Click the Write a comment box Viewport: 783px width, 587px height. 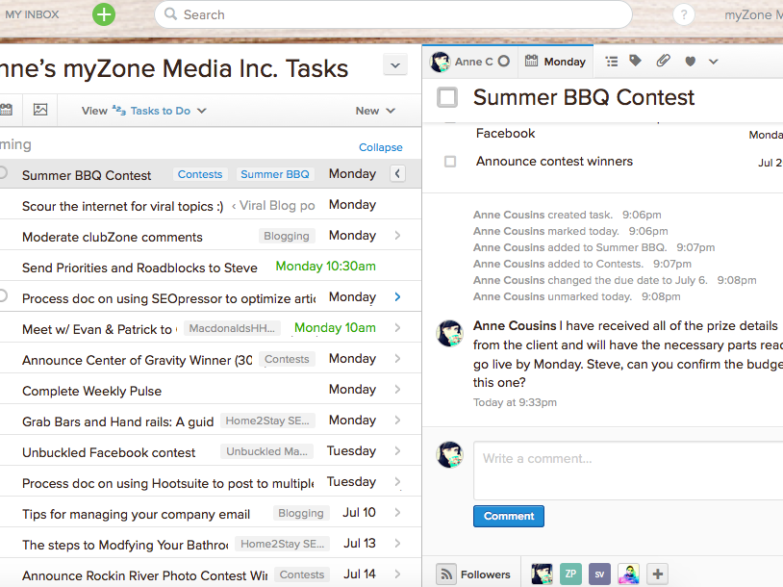coord(628,470)
